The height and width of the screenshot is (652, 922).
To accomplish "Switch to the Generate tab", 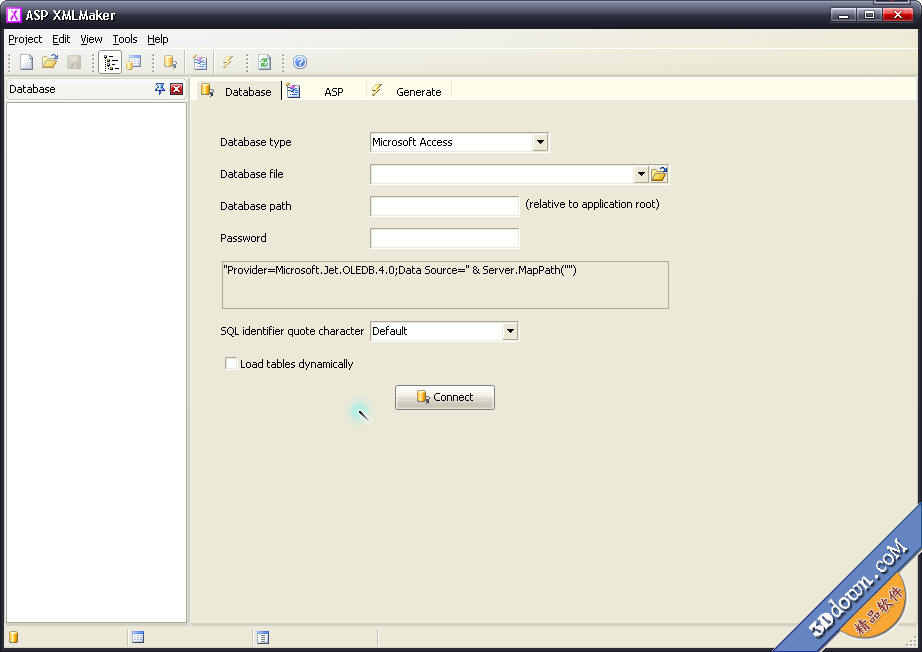I will (x=417, y=91).
